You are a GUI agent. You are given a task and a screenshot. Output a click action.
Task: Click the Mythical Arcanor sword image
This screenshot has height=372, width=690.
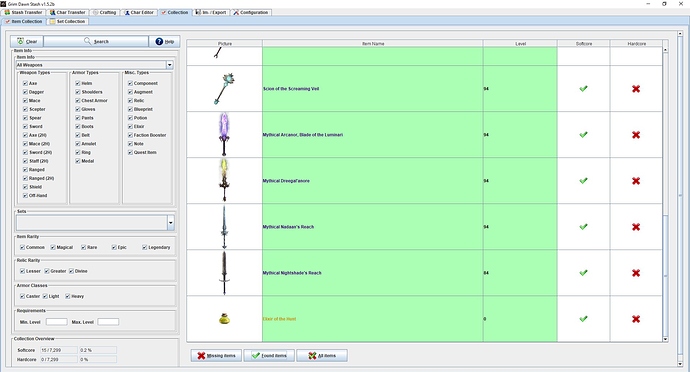[x=224, y=134]
